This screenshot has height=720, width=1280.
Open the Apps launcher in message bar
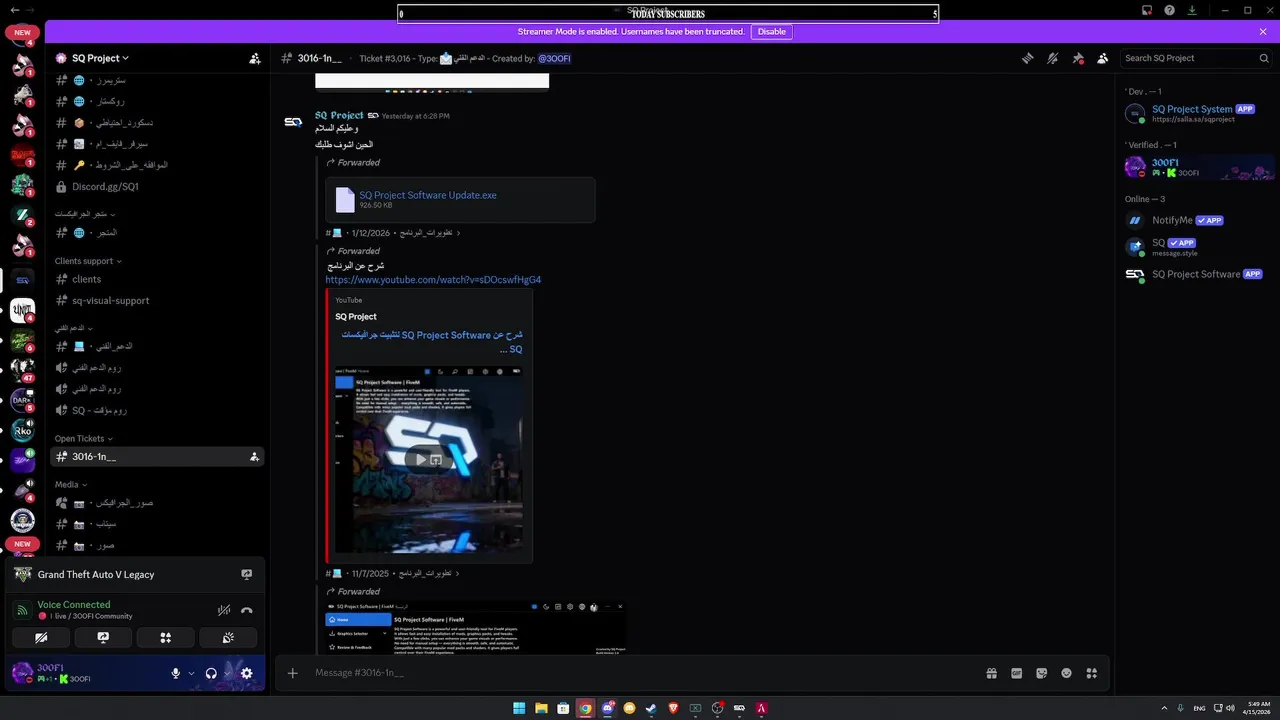(1092, 673)
